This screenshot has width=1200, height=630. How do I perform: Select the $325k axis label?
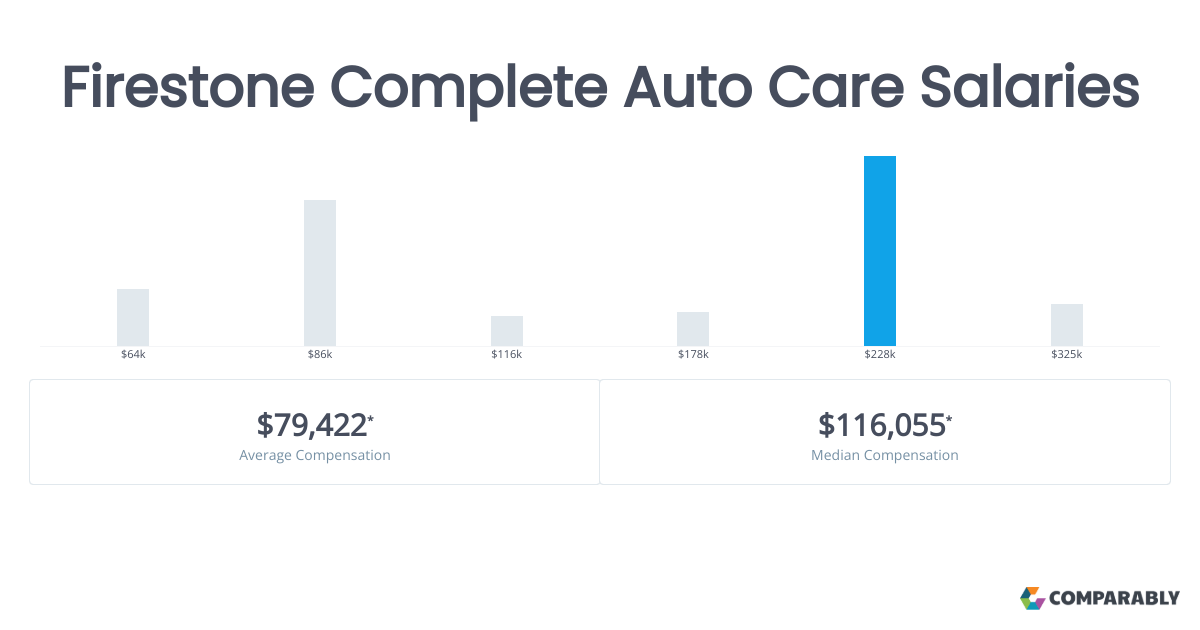tap(1067, 355)
